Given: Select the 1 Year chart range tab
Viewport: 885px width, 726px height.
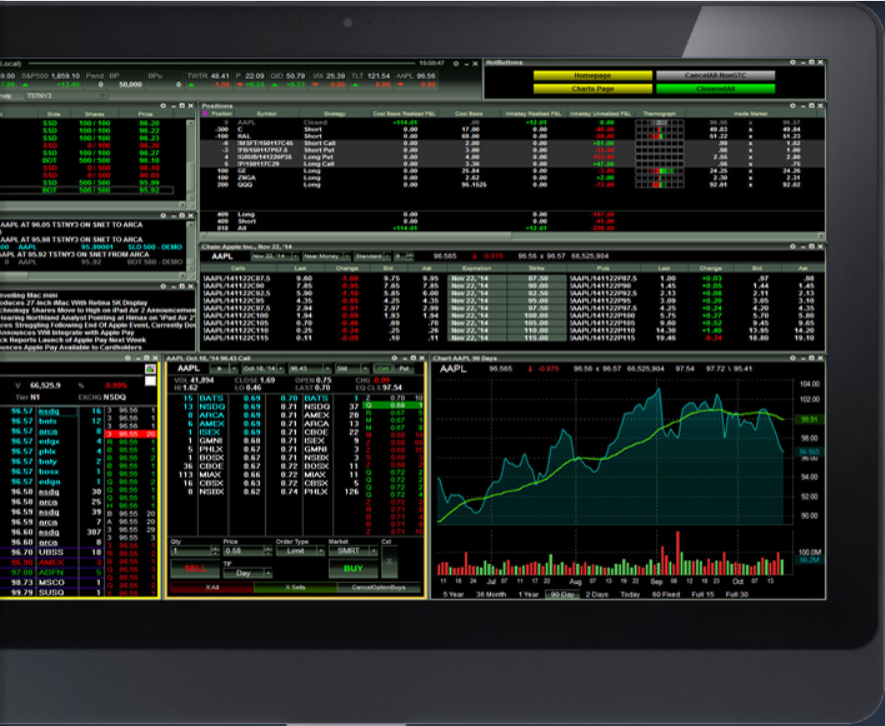Looking at the screenshot, I should [529, 594].
